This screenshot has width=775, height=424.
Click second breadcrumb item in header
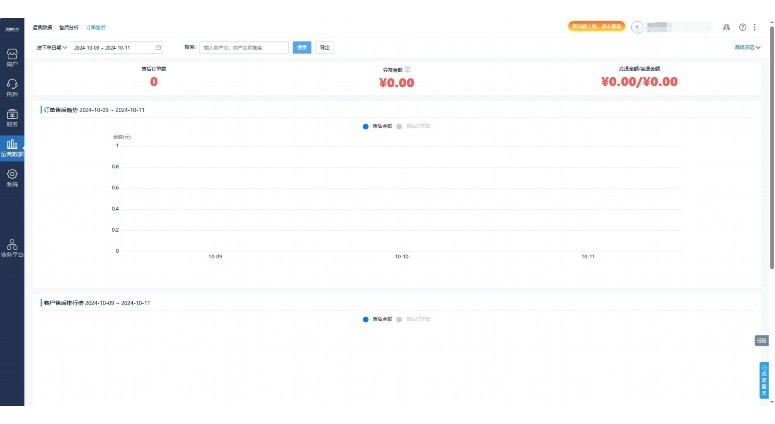pos(68,27)
